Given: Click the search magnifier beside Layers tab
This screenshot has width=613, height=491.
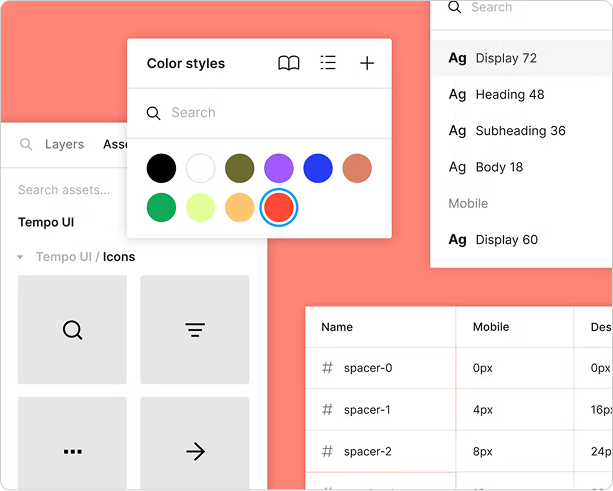Looking at the screenshot, I should click(x=26, y=144).
